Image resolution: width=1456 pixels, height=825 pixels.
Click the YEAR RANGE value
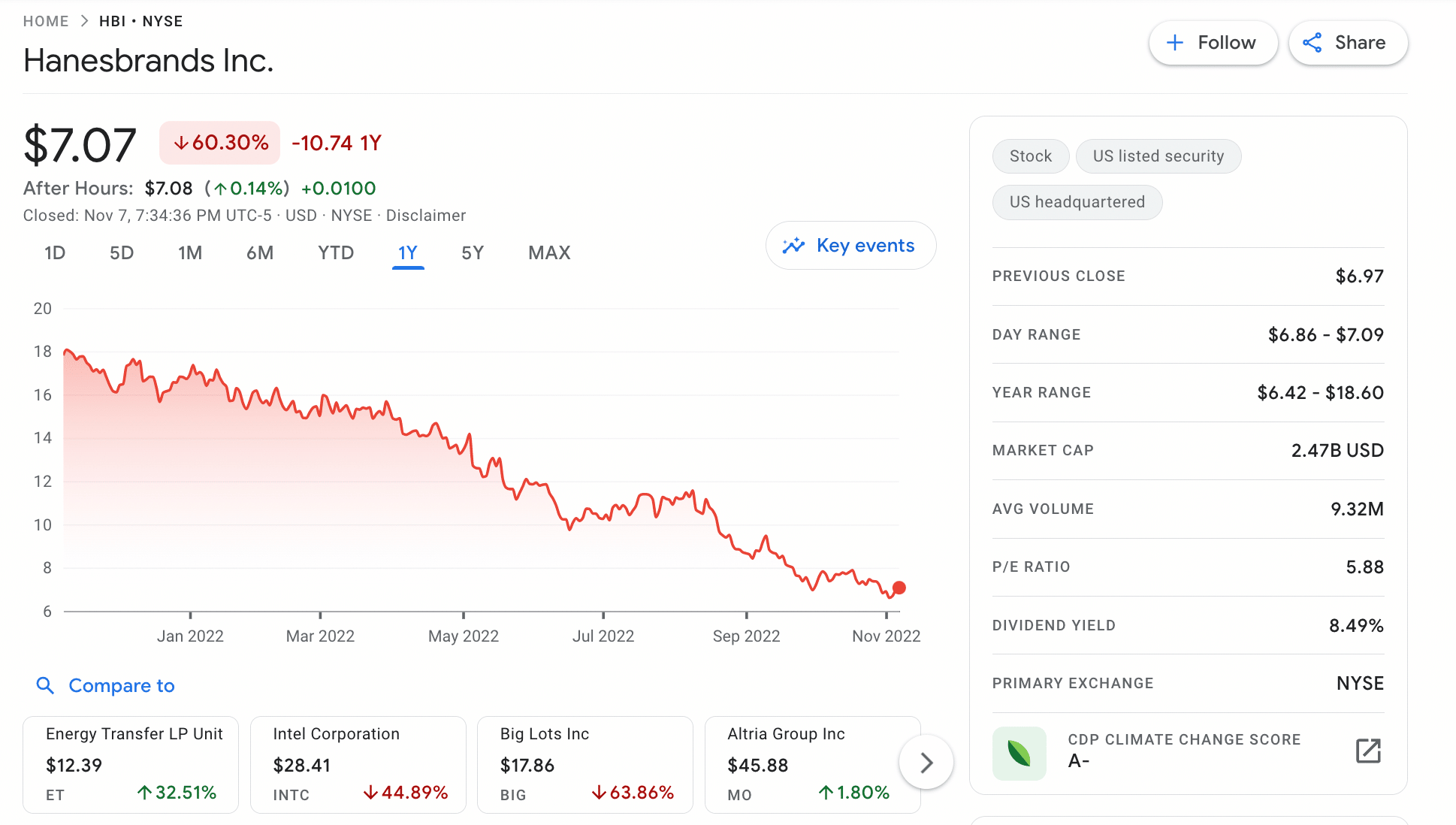1320,392
